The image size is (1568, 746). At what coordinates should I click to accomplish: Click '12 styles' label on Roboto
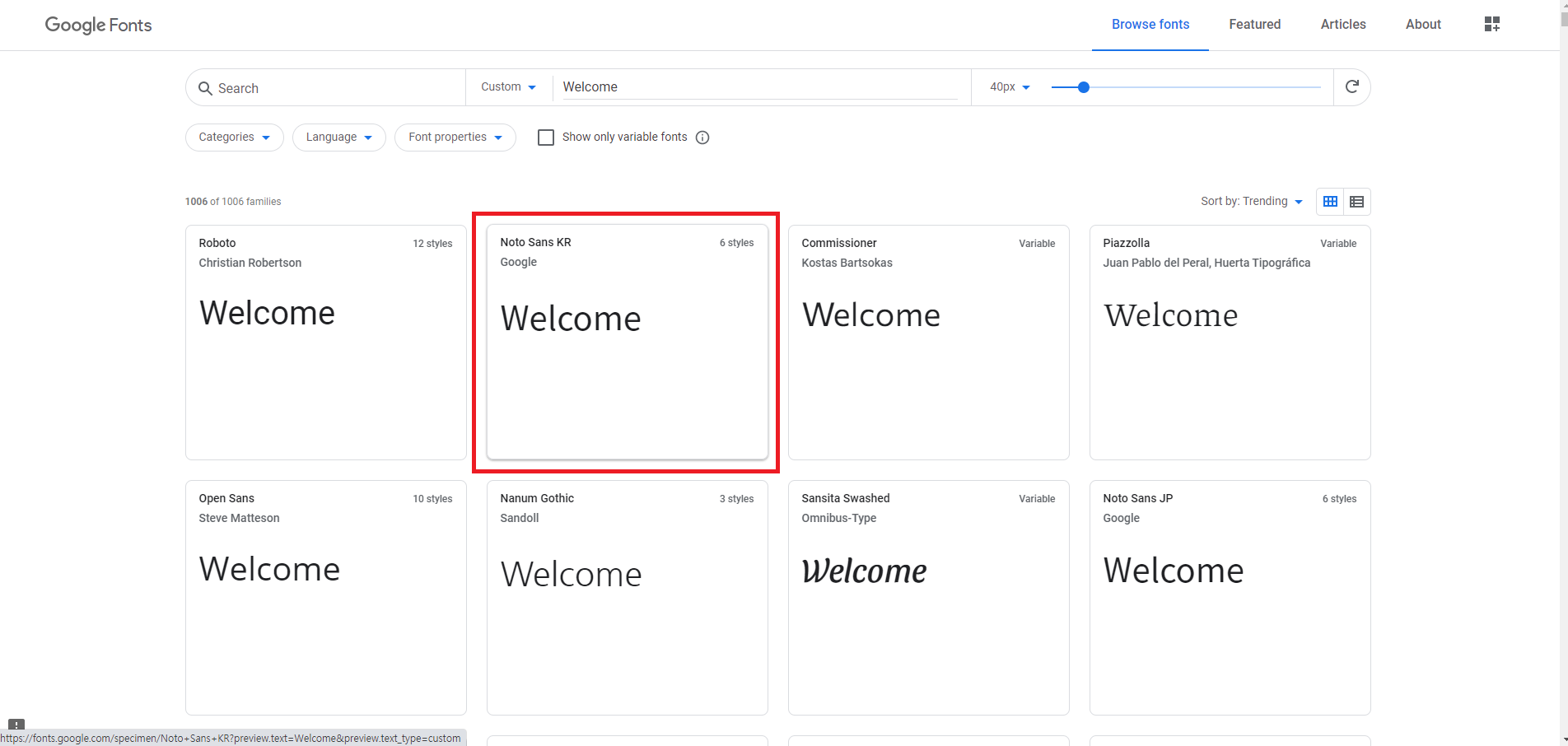(x=432, y=244)
